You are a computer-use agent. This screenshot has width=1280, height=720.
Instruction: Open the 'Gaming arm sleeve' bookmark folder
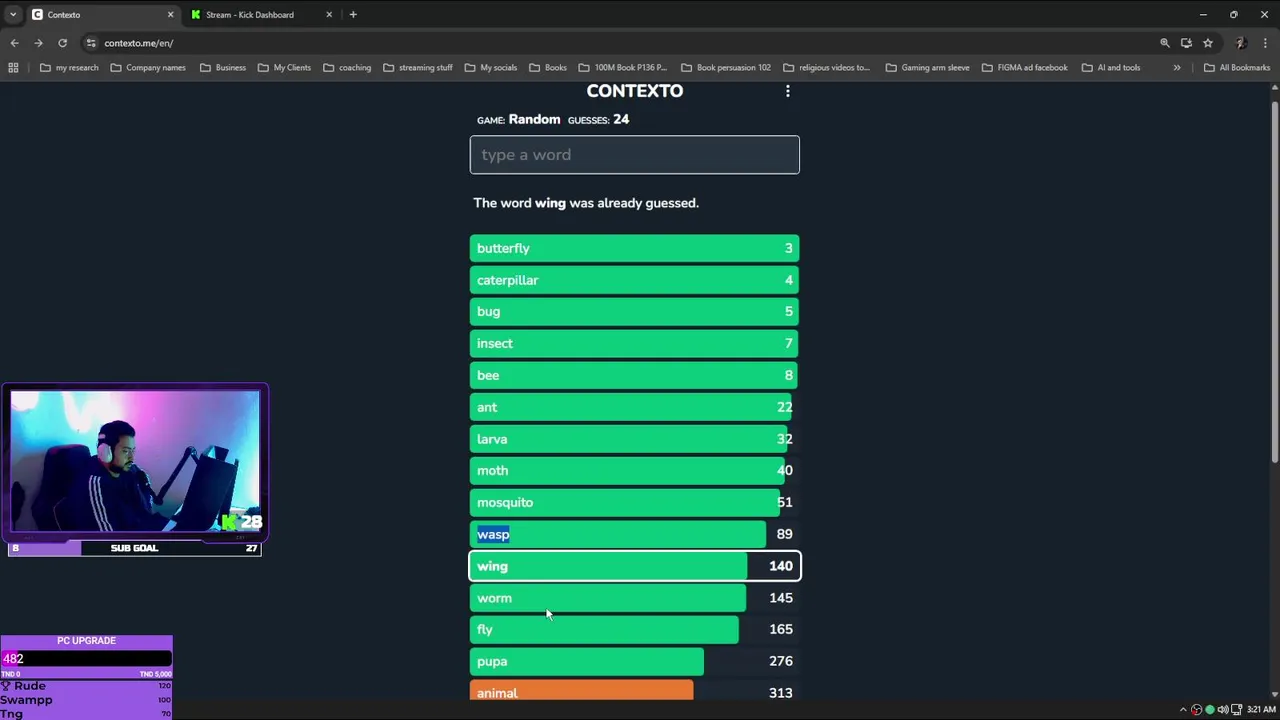click(927, 68)
